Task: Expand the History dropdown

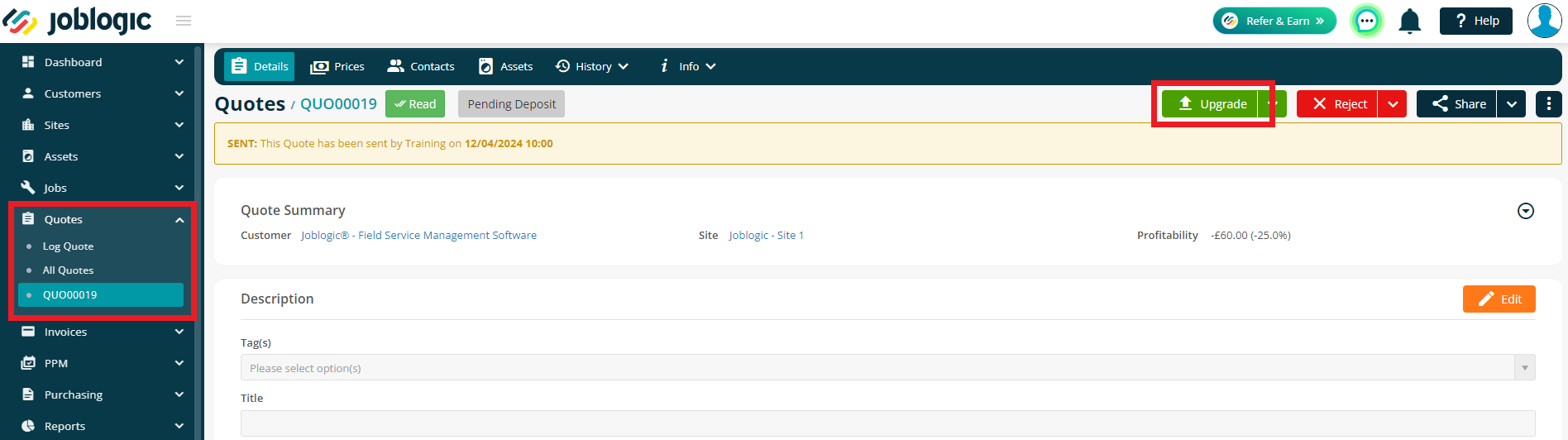Action: (592, 66)
